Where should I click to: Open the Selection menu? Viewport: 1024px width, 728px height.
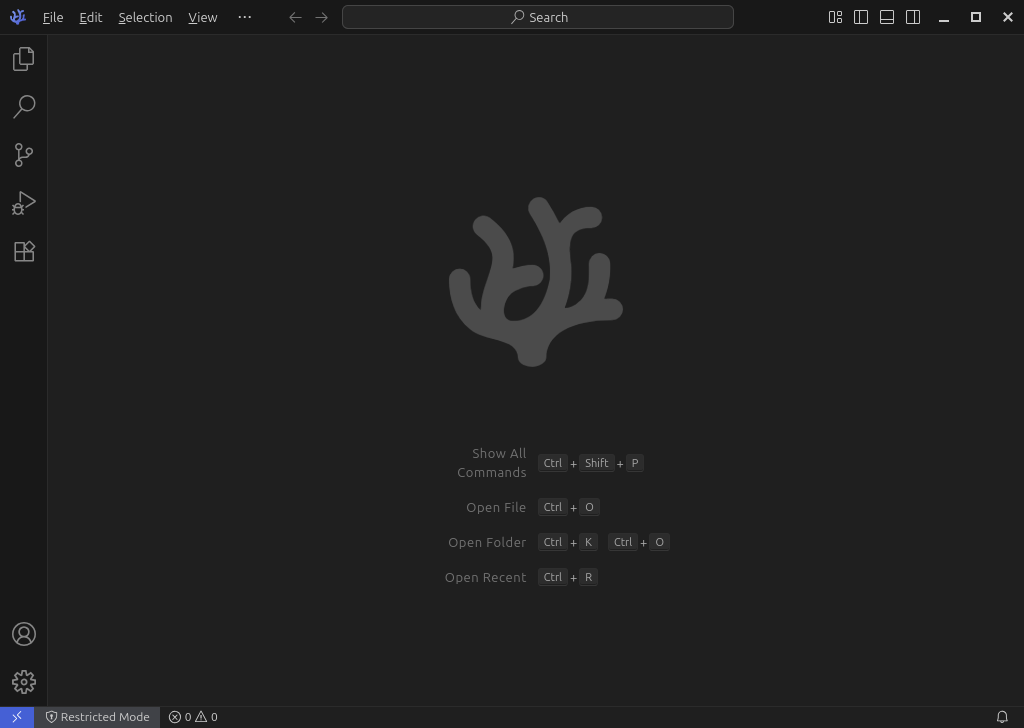(145, 17)
